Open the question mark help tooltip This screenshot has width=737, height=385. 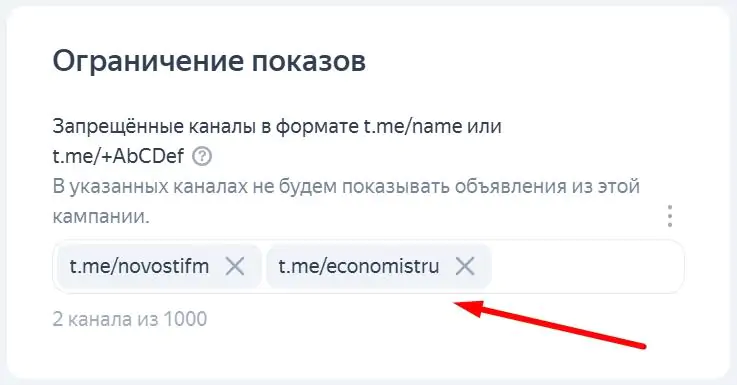click(202, 156)
